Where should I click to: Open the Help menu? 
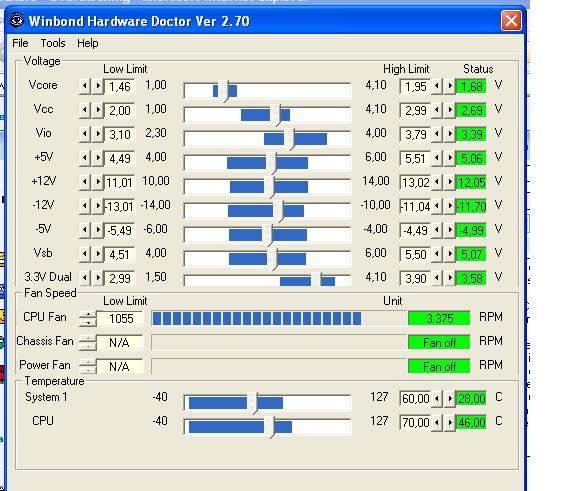point(87,43)
